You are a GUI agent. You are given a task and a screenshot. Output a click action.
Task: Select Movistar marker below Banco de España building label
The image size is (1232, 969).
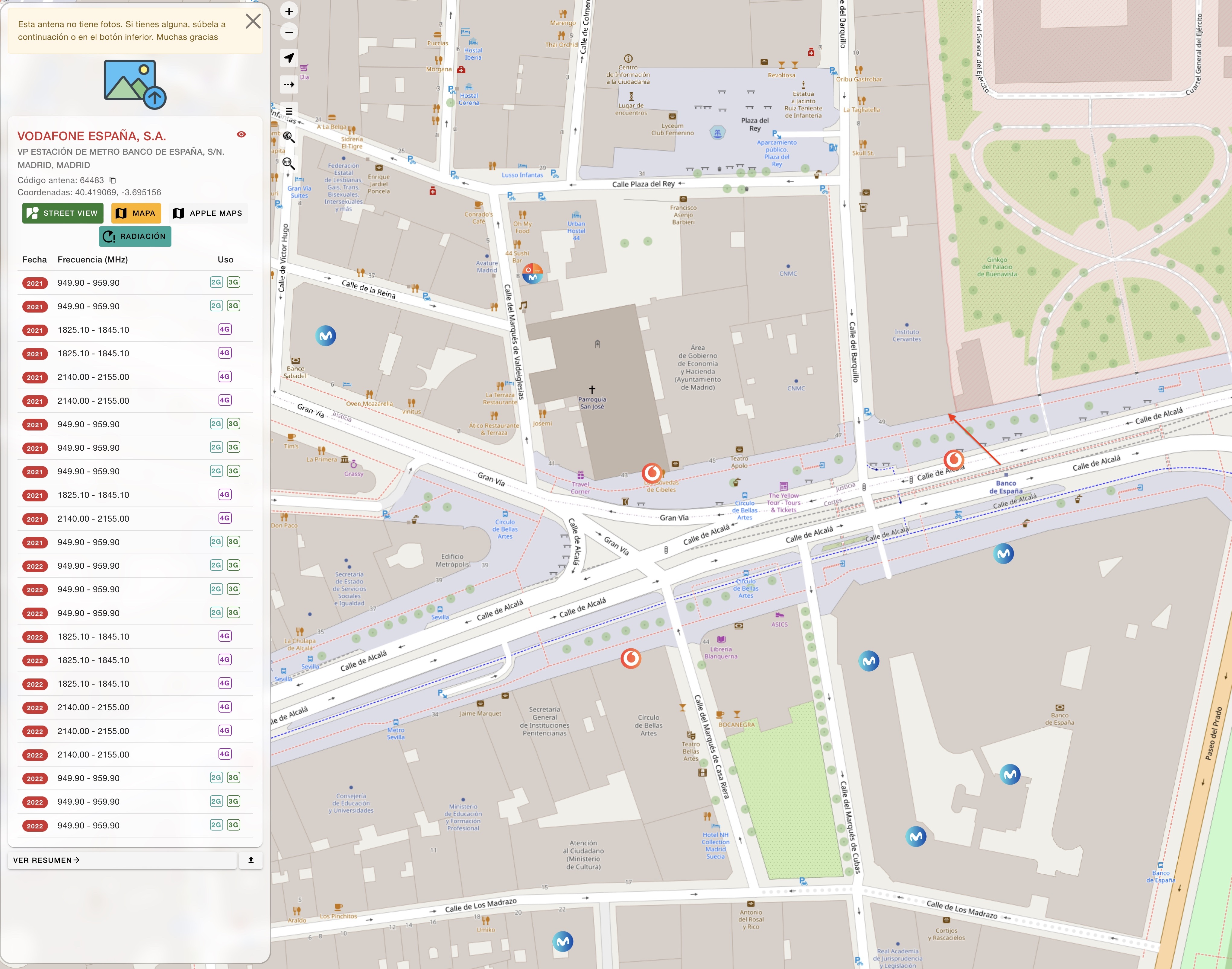pos(1010,774)
